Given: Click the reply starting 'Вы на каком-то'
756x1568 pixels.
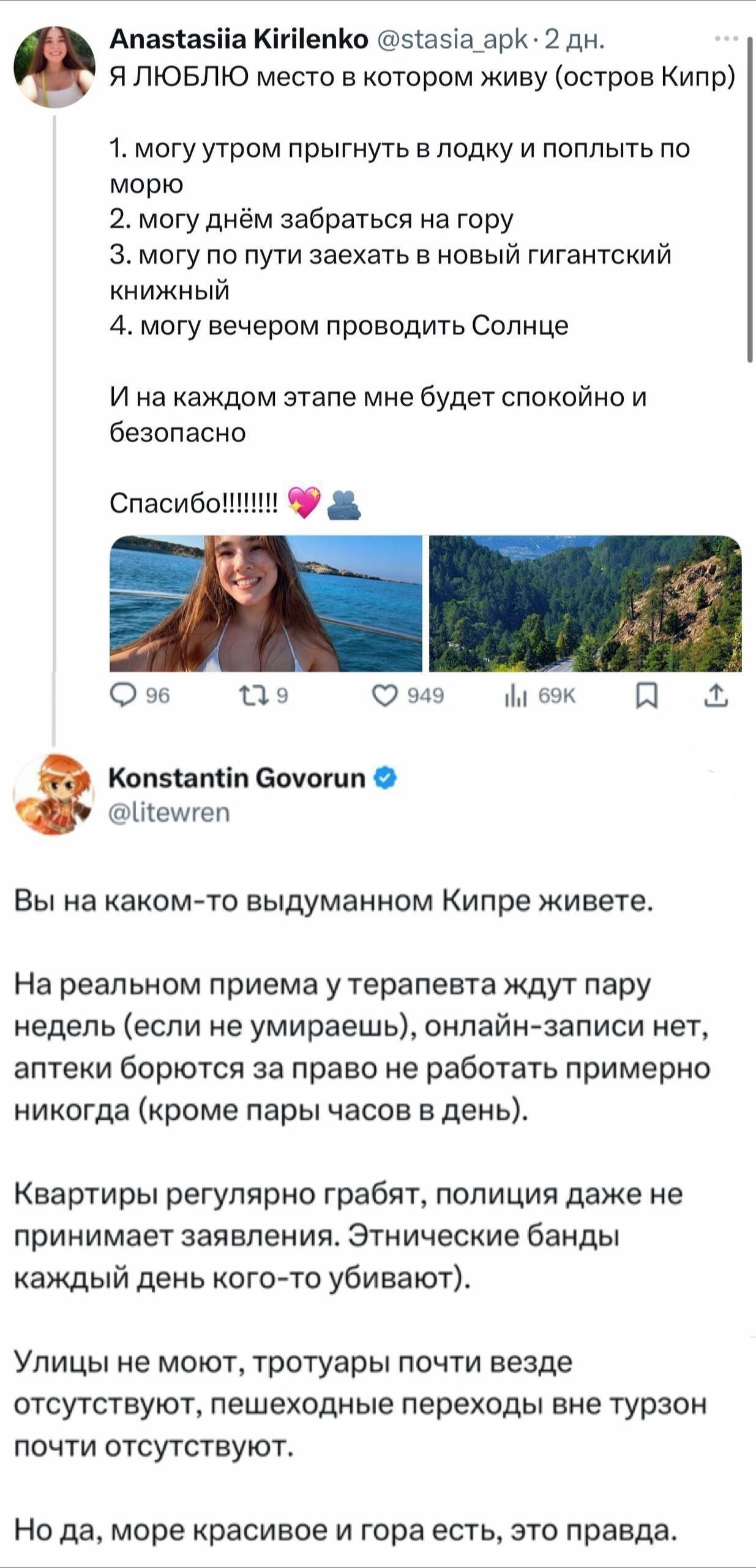Looking at the screenshot, I should coord(334,901).
